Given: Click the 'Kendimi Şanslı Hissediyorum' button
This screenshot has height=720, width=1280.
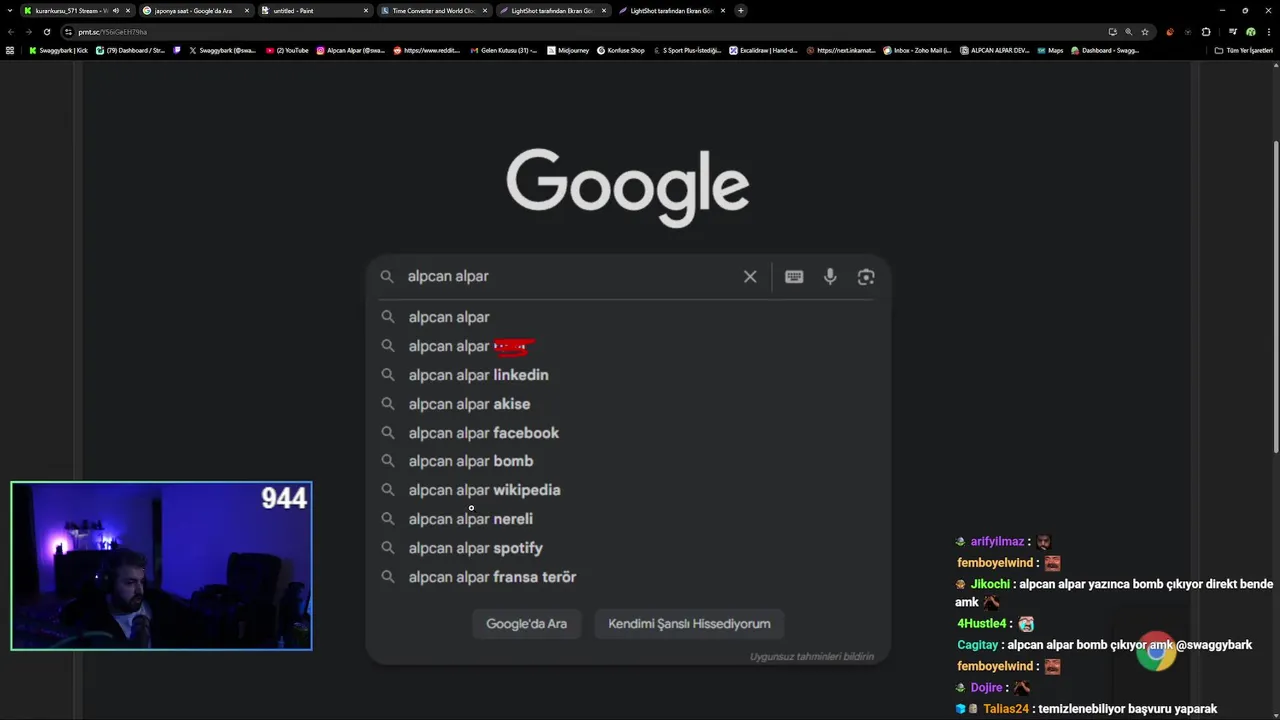Looking at the screenshot, I should coord(689,624).
